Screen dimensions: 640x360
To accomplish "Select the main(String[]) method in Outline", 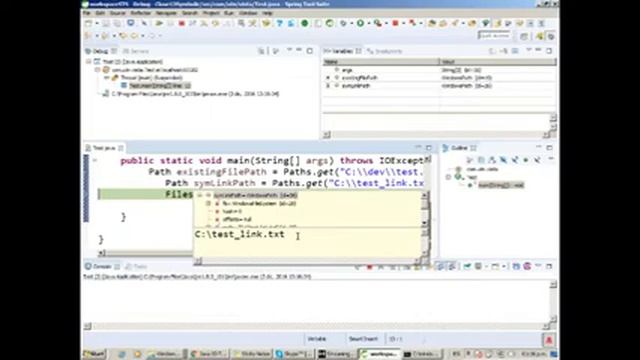I will [501, 185].
